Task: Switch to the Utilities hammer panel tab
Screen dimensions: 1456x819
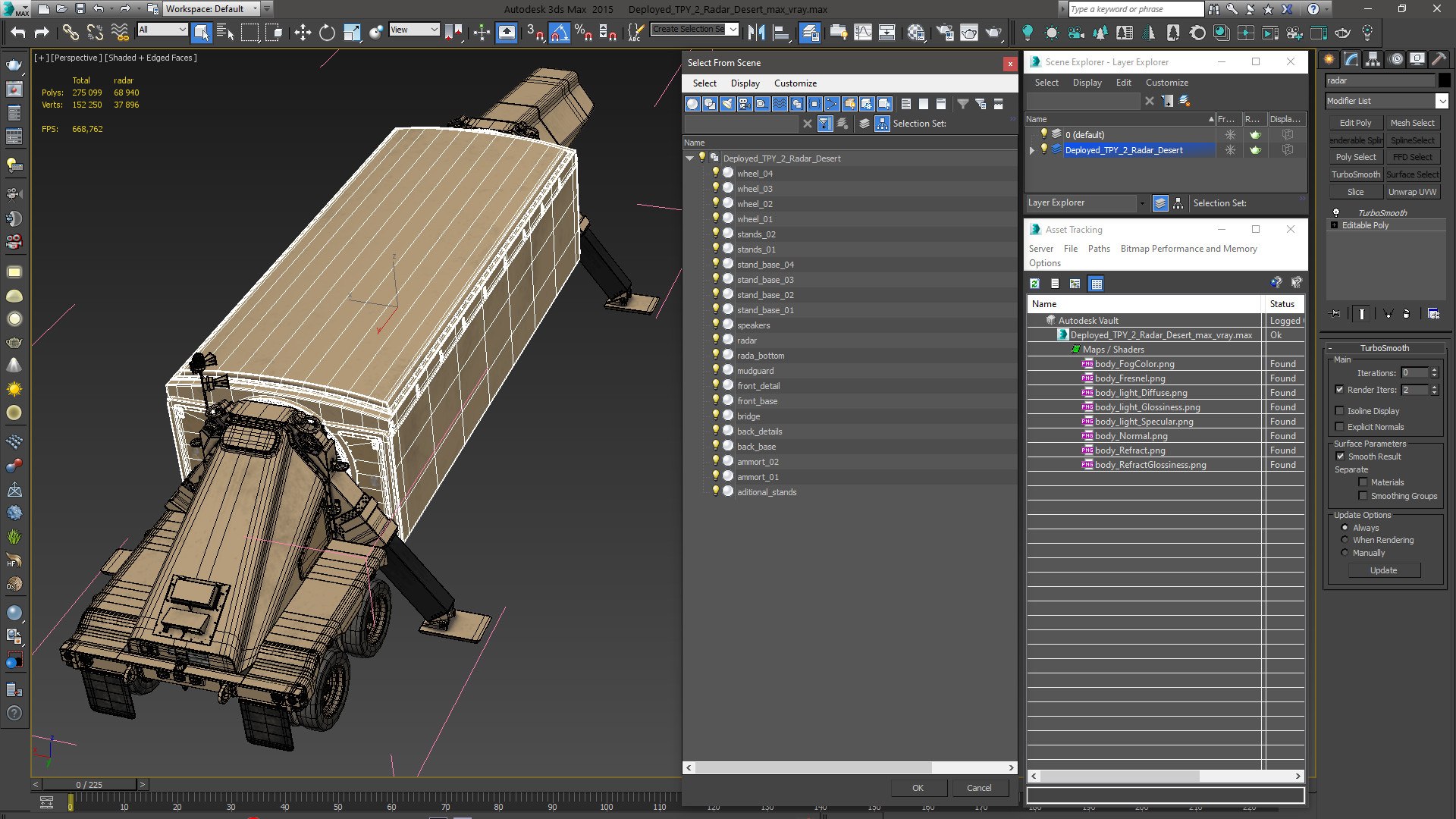Action: click(x=1439, y=59)
